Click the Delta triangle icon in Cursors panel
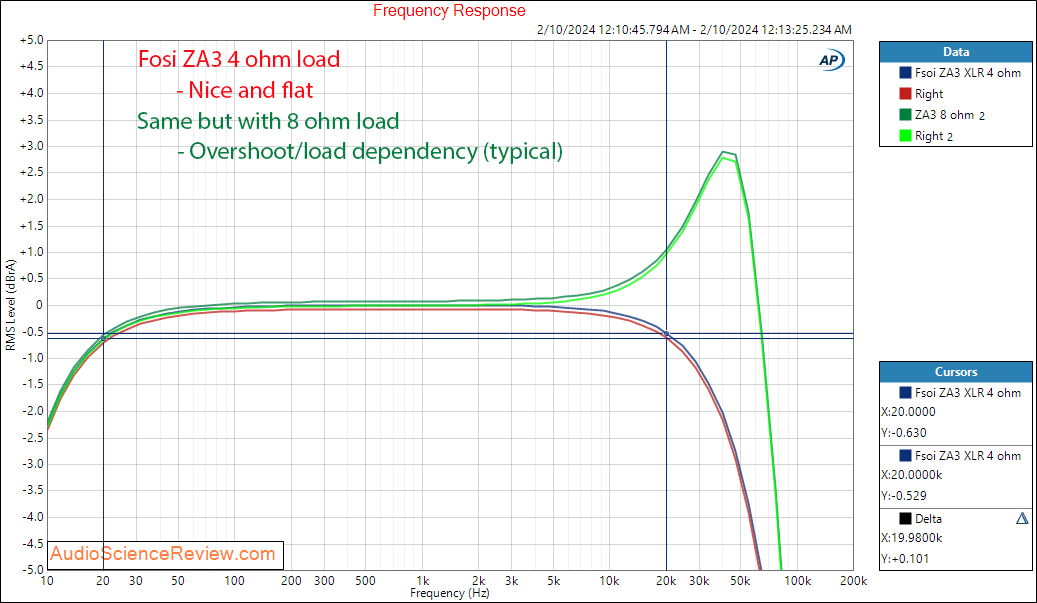Screen dimensions: 1037x603 click(1022, 518)
